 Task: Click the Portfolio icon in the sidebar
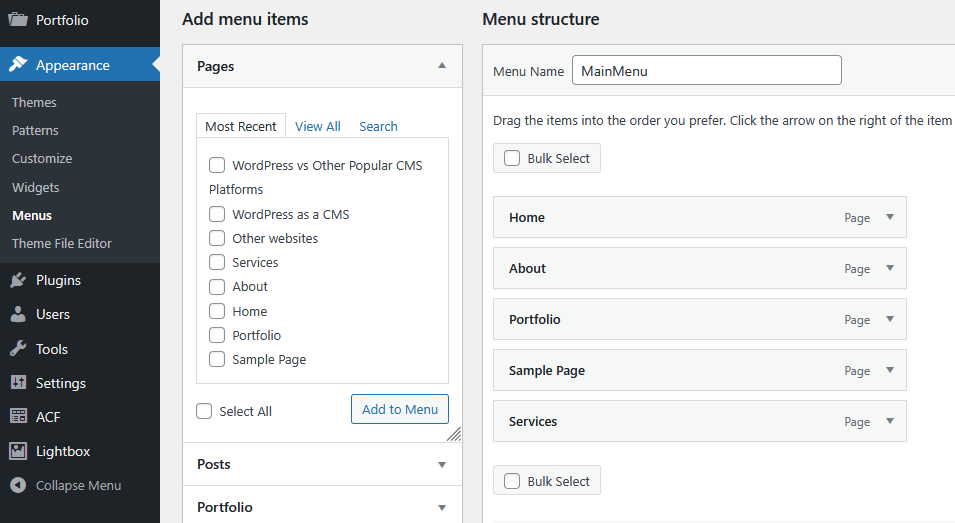[18, 19]
